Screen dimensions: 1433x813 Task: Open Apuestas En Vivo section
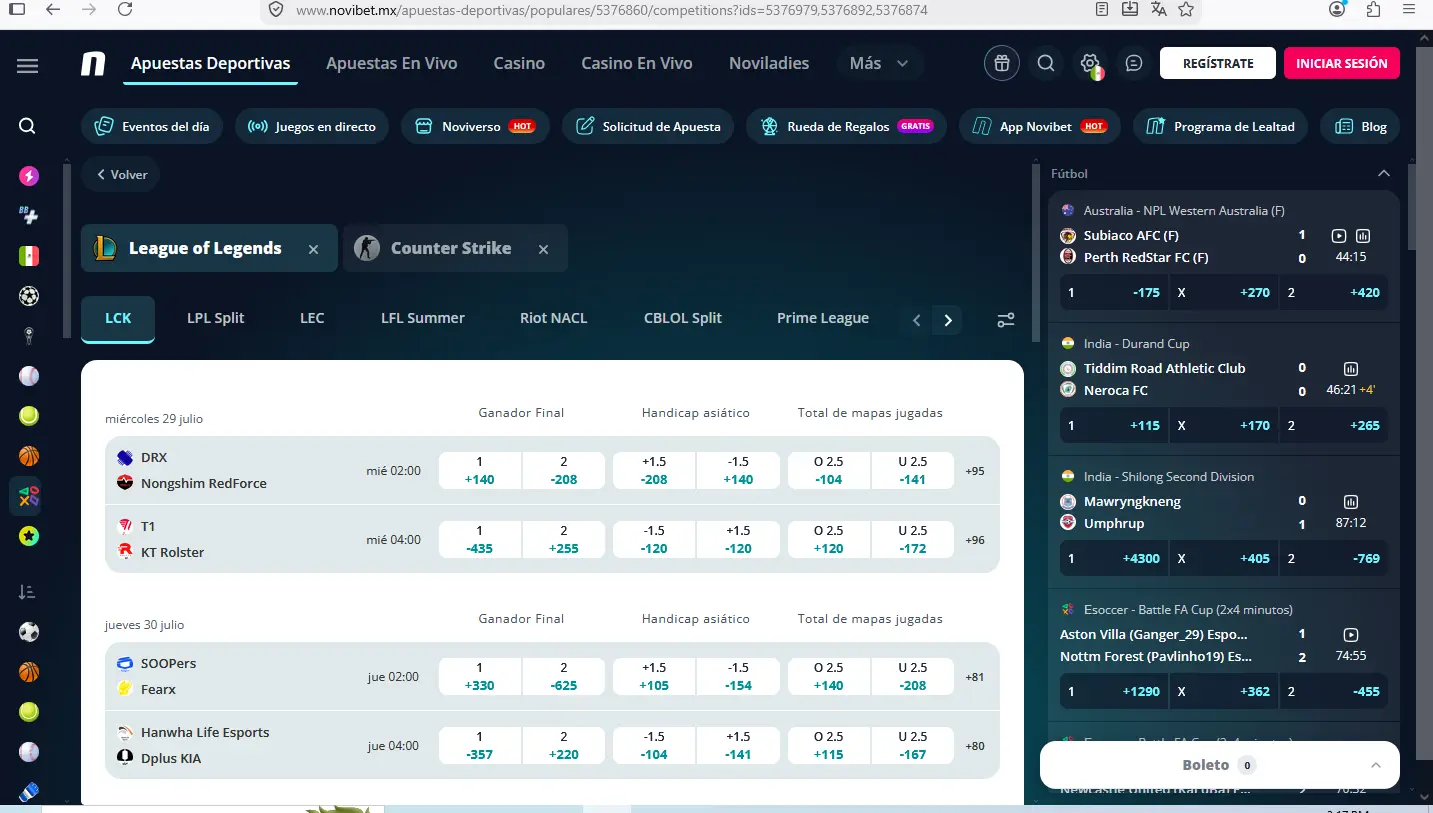point(392,63)
